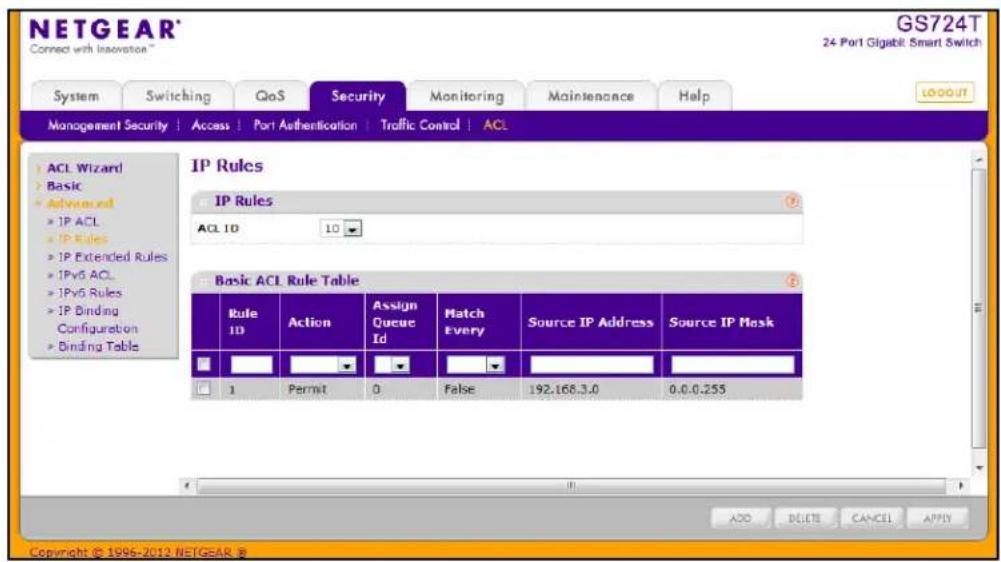The width and height of the screenshot is (1001, 562).
Task: Open the Match Every dropdown
Action: tap(476, 365)
